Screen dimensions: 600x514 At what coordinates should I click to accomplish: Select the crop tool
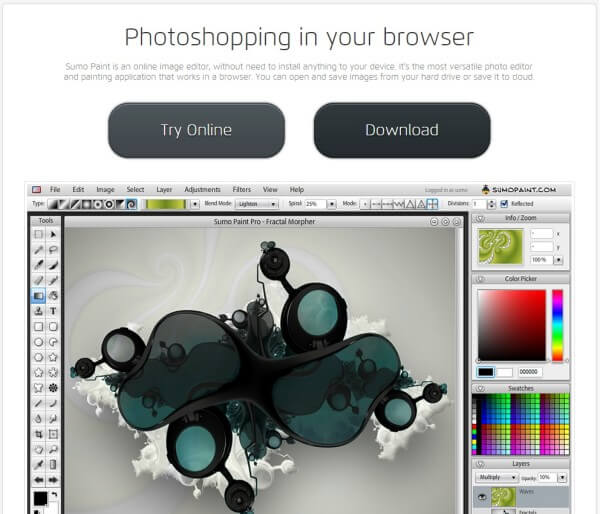[x=38, y=434]
